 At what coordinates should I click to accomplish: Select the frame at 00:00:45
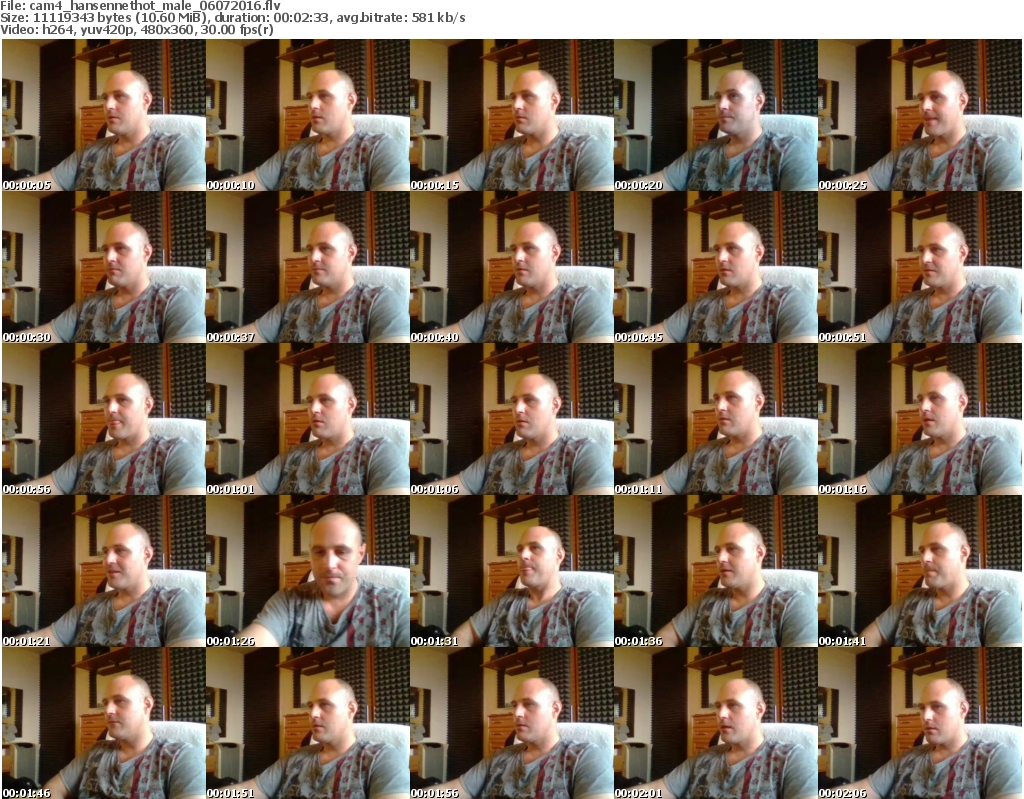[x=715, y=267]
